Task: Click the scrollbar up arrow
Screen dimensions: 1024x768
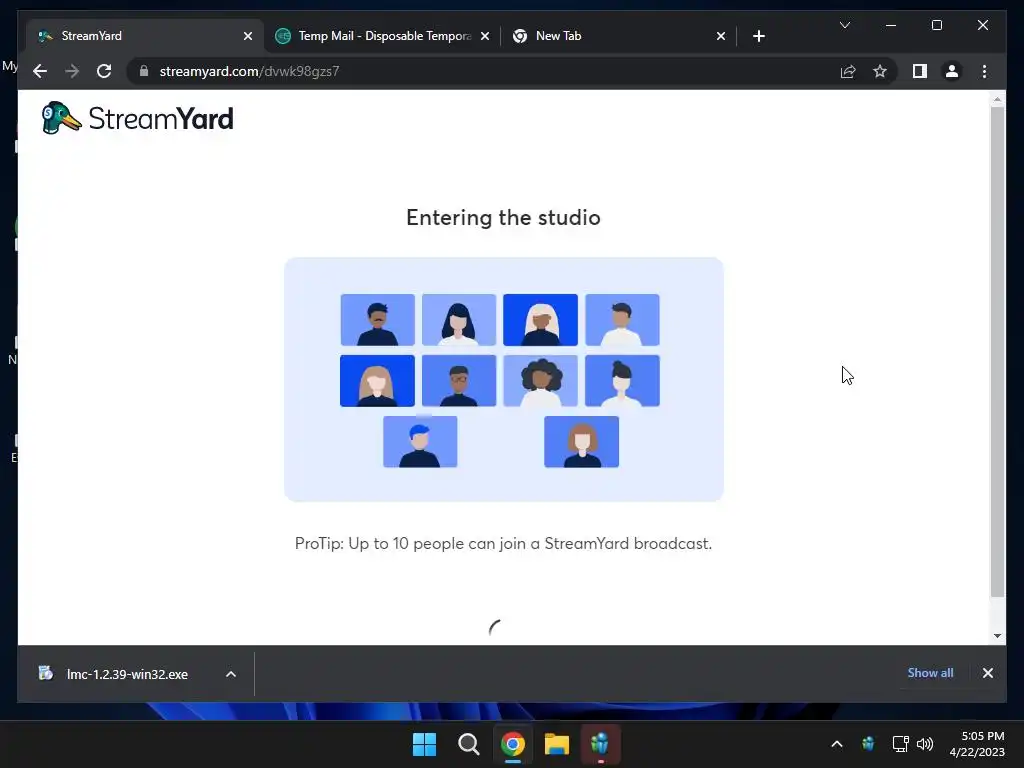Action: click(997, 100)
